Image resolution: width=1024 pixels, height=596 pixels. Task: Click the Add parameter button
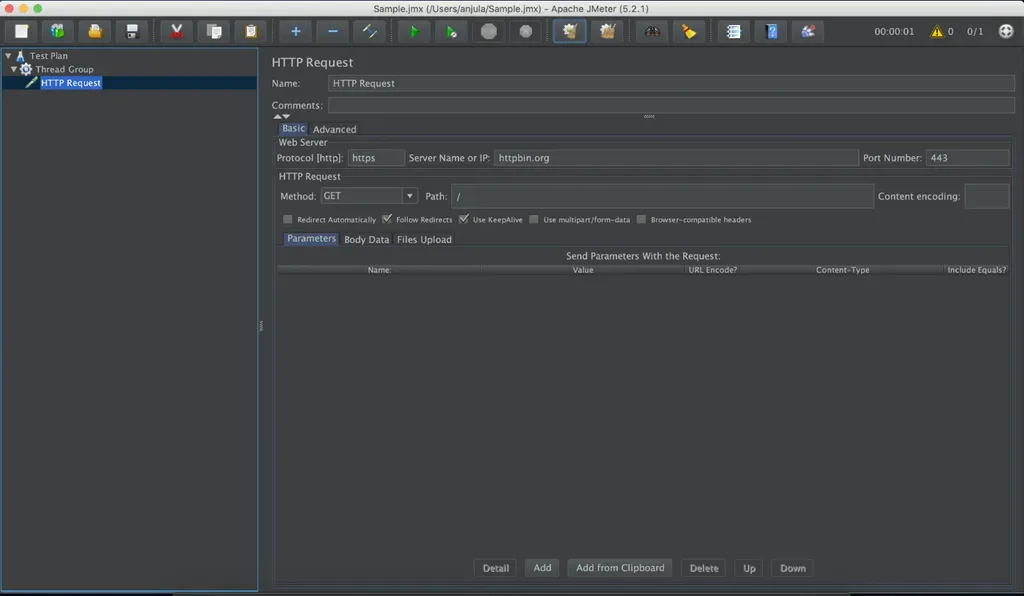click(542, 568)
